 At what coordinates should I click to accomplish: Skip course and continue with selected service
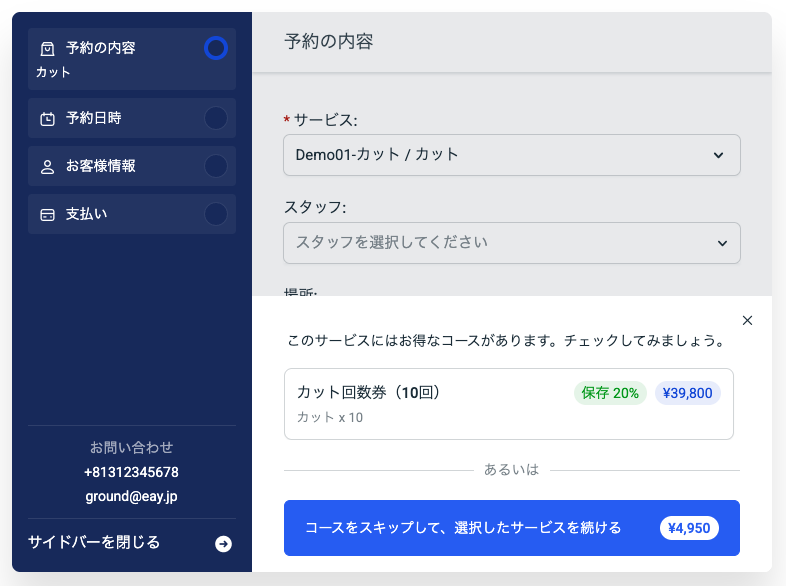[511, 528]
